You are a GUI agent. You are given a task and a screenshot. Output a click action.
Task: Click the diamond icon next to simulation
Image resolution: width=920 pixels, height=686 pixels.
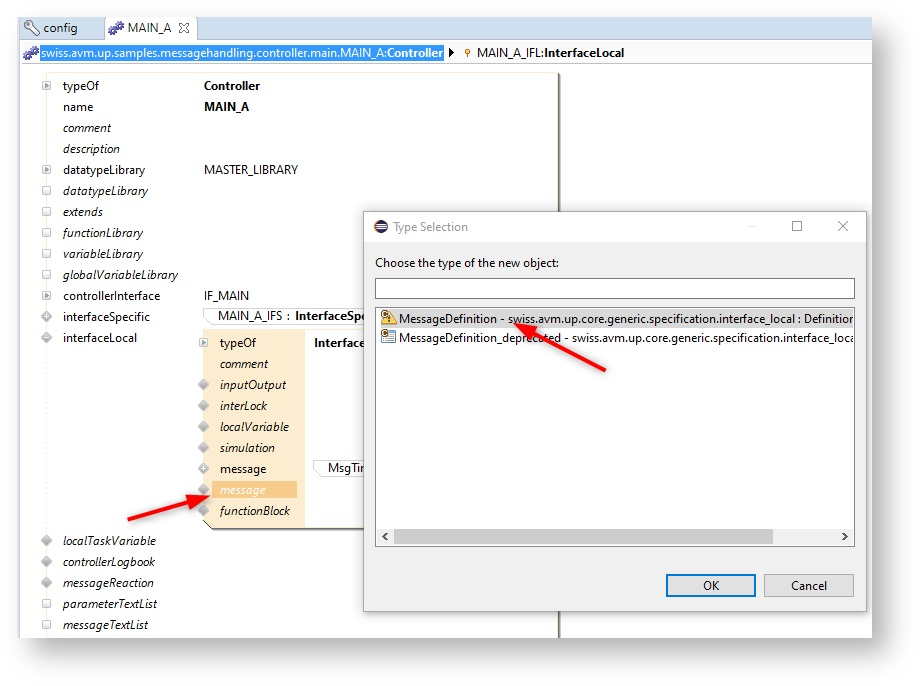pos(204,448)
